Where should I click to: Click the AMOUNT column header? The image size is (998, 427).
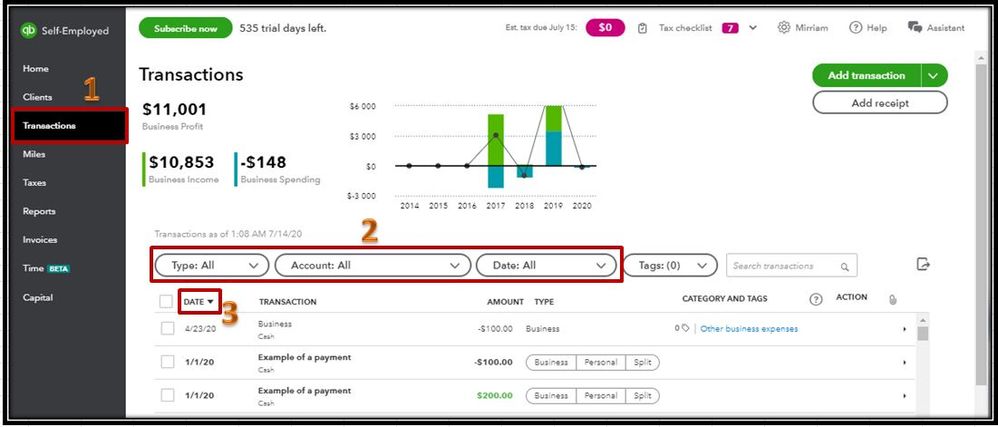point(505,302)
